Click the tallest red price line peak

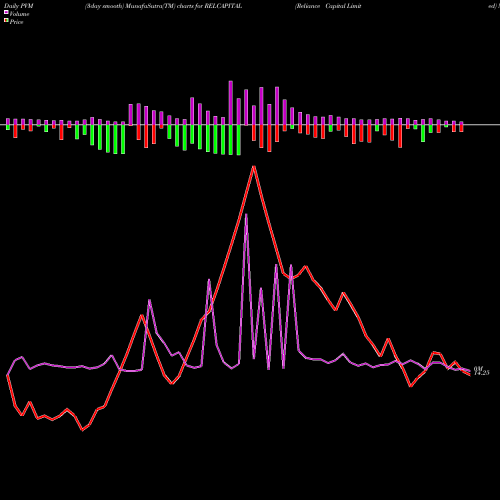pyautogui.click(x=254, y=167)
